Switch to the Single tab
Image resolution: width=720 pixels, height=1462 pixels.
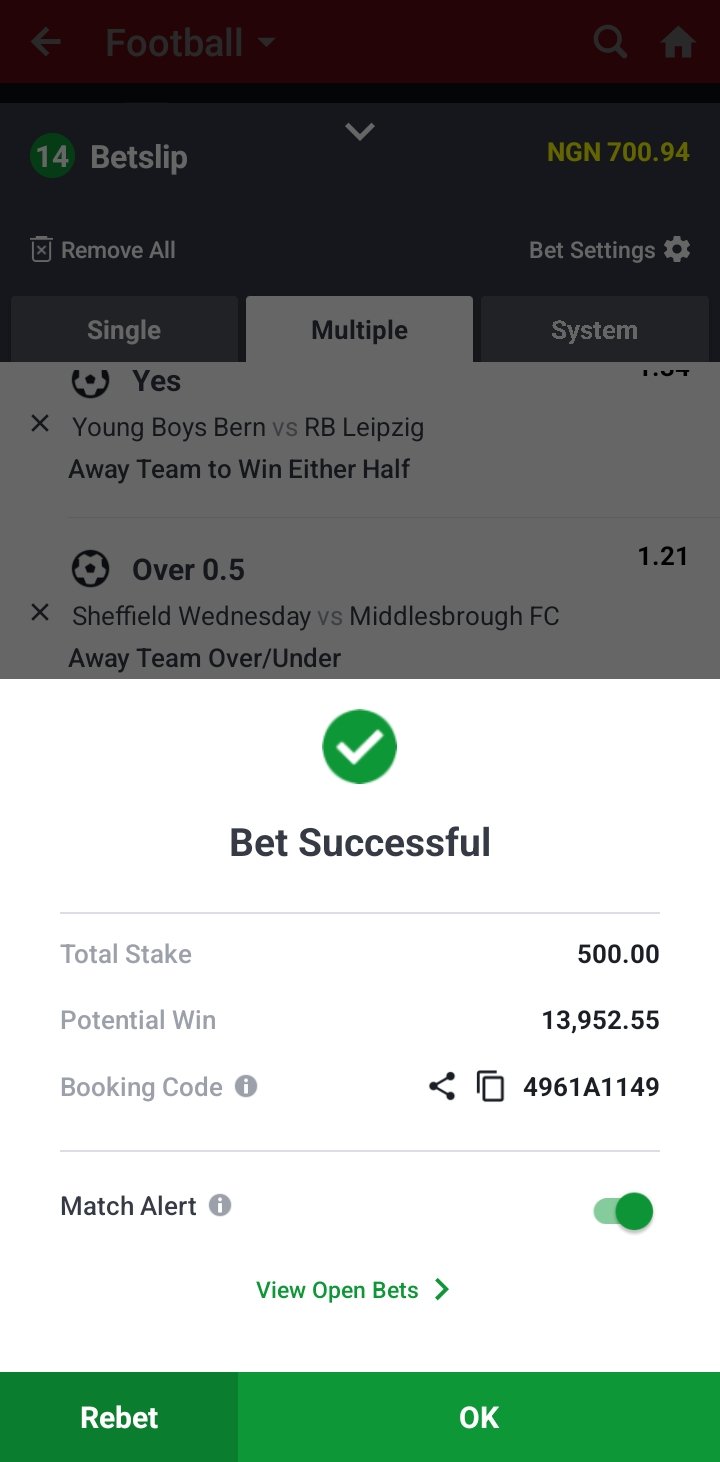[x=124, y=330]
